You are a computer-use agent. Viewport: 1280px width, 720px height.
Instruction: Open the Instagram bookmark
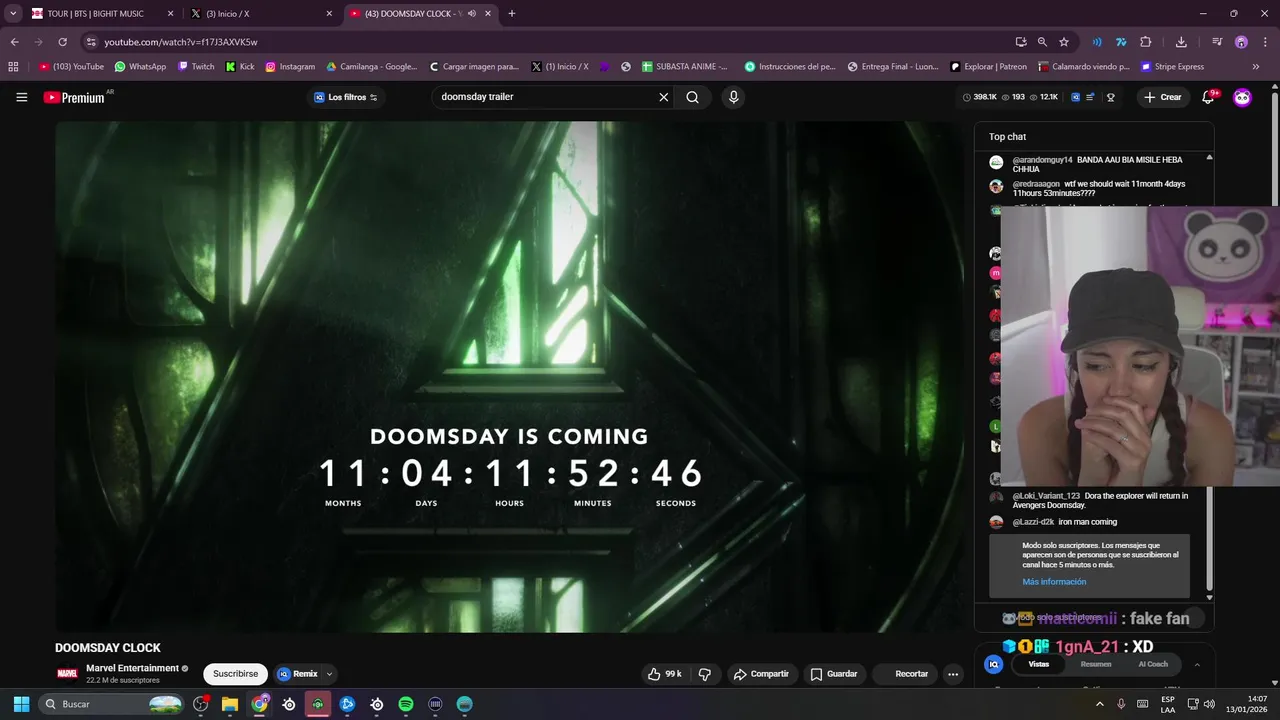(290, 67)
